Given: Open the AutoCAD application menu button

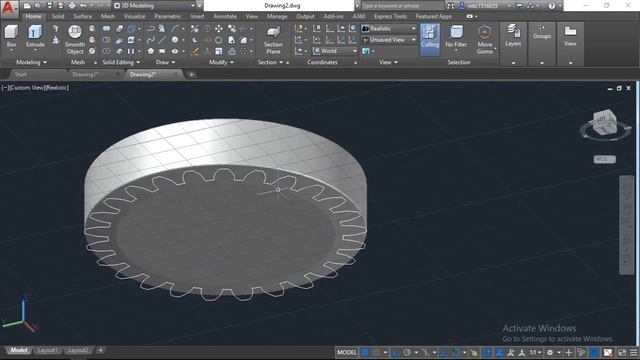Looking at the screenshot, I should (x=9, y=8).
